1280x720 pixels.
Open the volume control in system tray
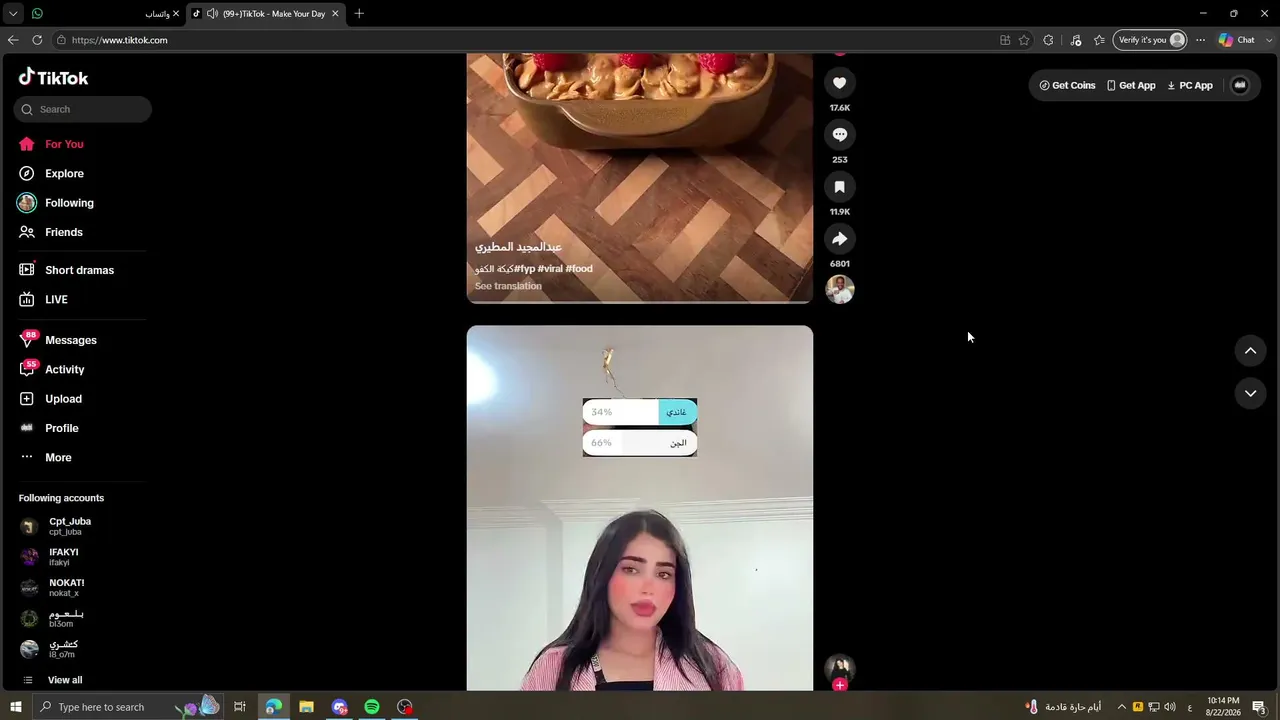[x=1170, y=707]
